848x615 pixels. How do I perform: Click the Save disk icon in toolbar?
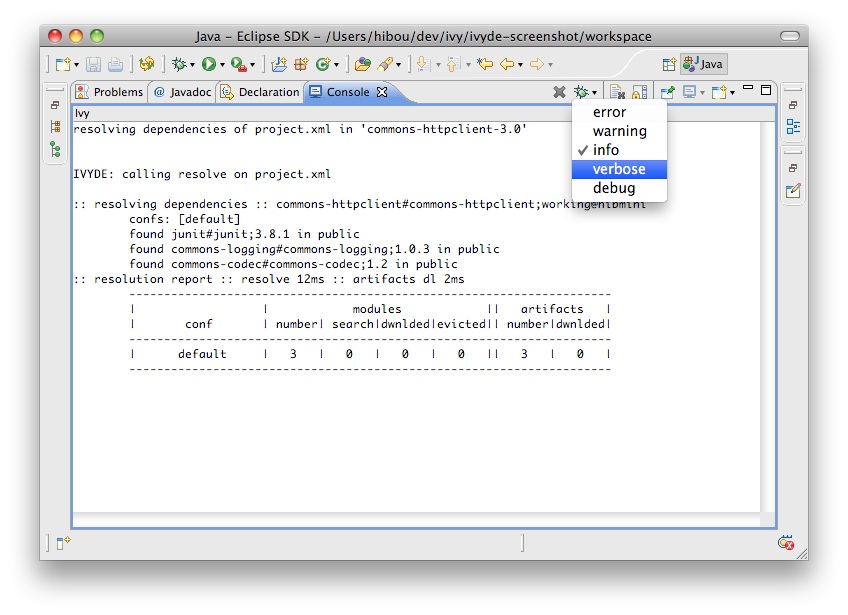pos(93,64)
